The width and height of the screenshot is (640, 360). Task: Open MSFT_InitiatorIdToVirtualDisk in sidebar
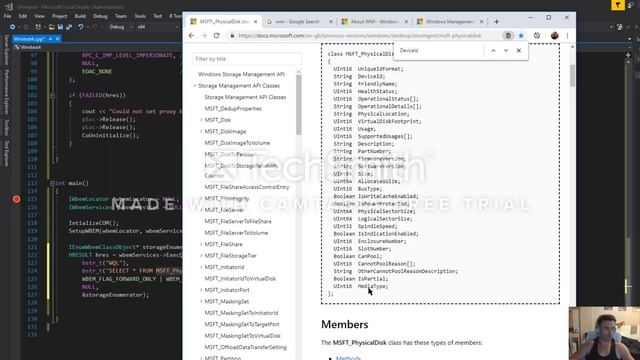[x=240, y=278]
